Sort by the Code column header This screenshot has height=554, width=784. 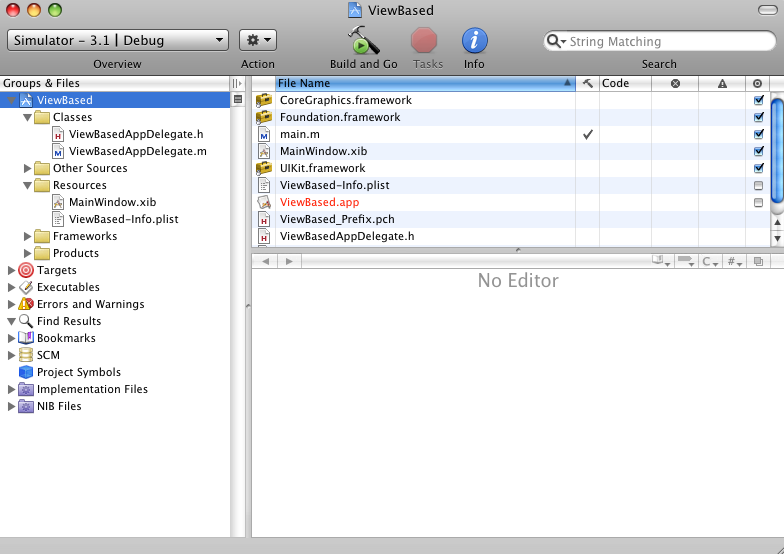[x=626, y=84]
